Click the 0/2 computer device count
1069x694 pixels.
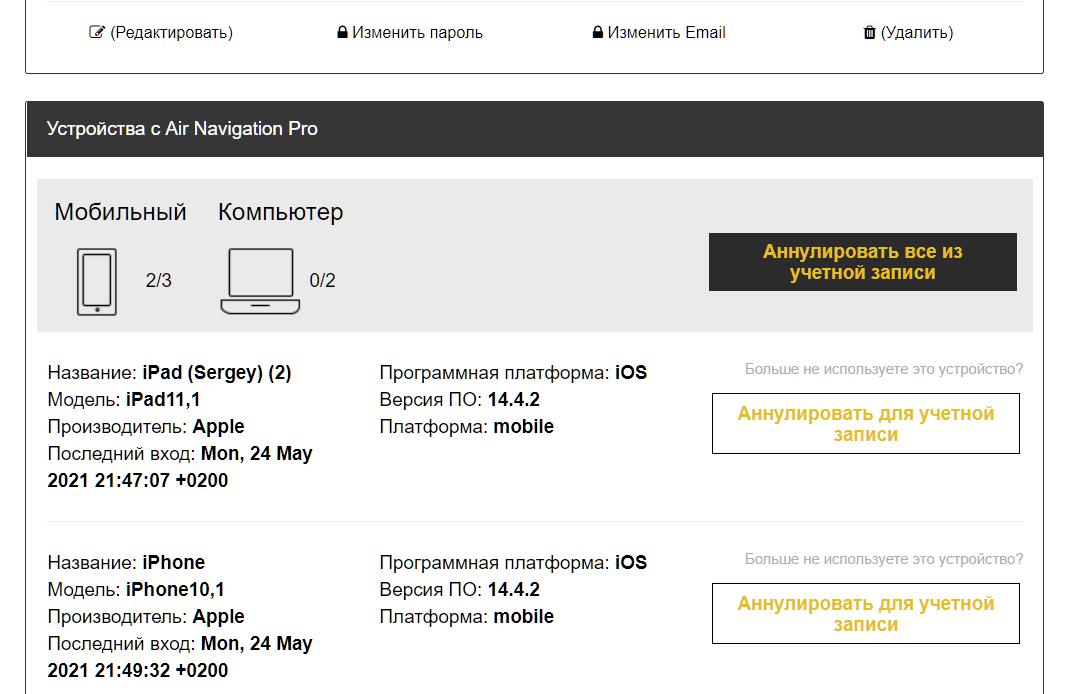click(322, 281)
